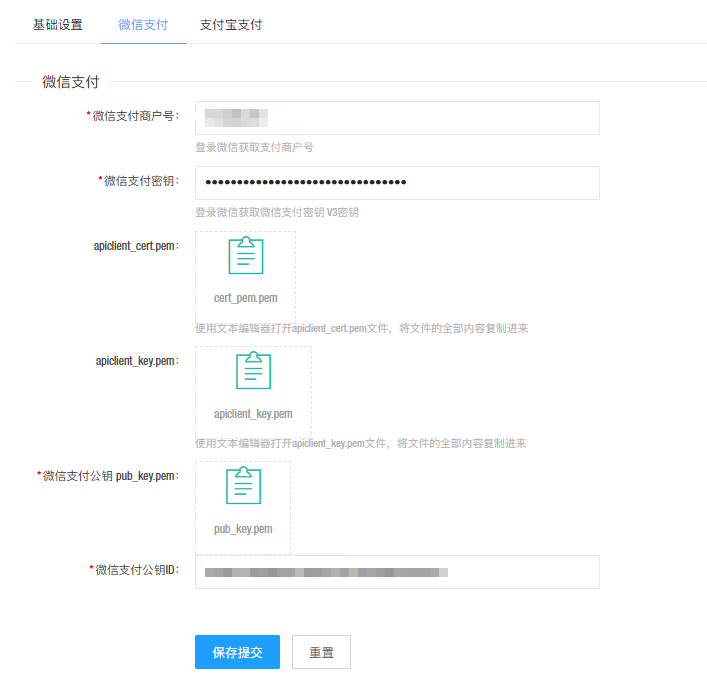Click the pub_key.pem clipboard upload icon
The image size is (707, 681).
coord(243,486)
